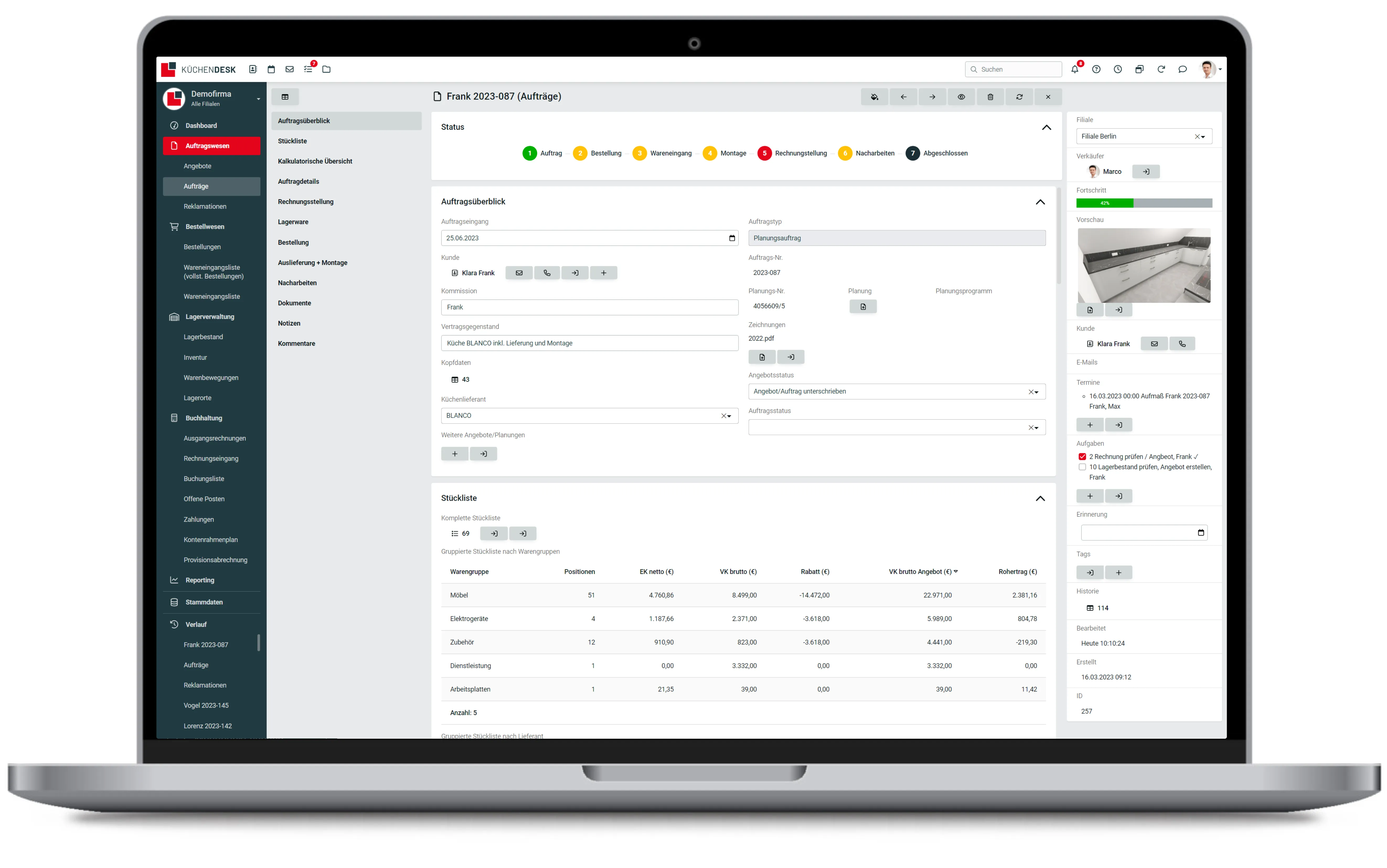Open the clock history icon in top bar
1387x868 pixels.
click(x=1118, y=69)
